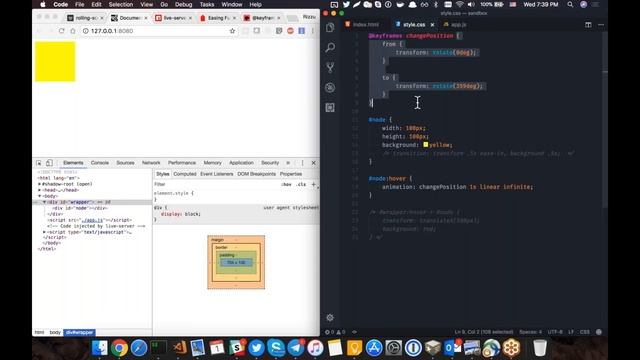
Task: Open the Tasks menu in menu bar
Action: tap(207, 4)
